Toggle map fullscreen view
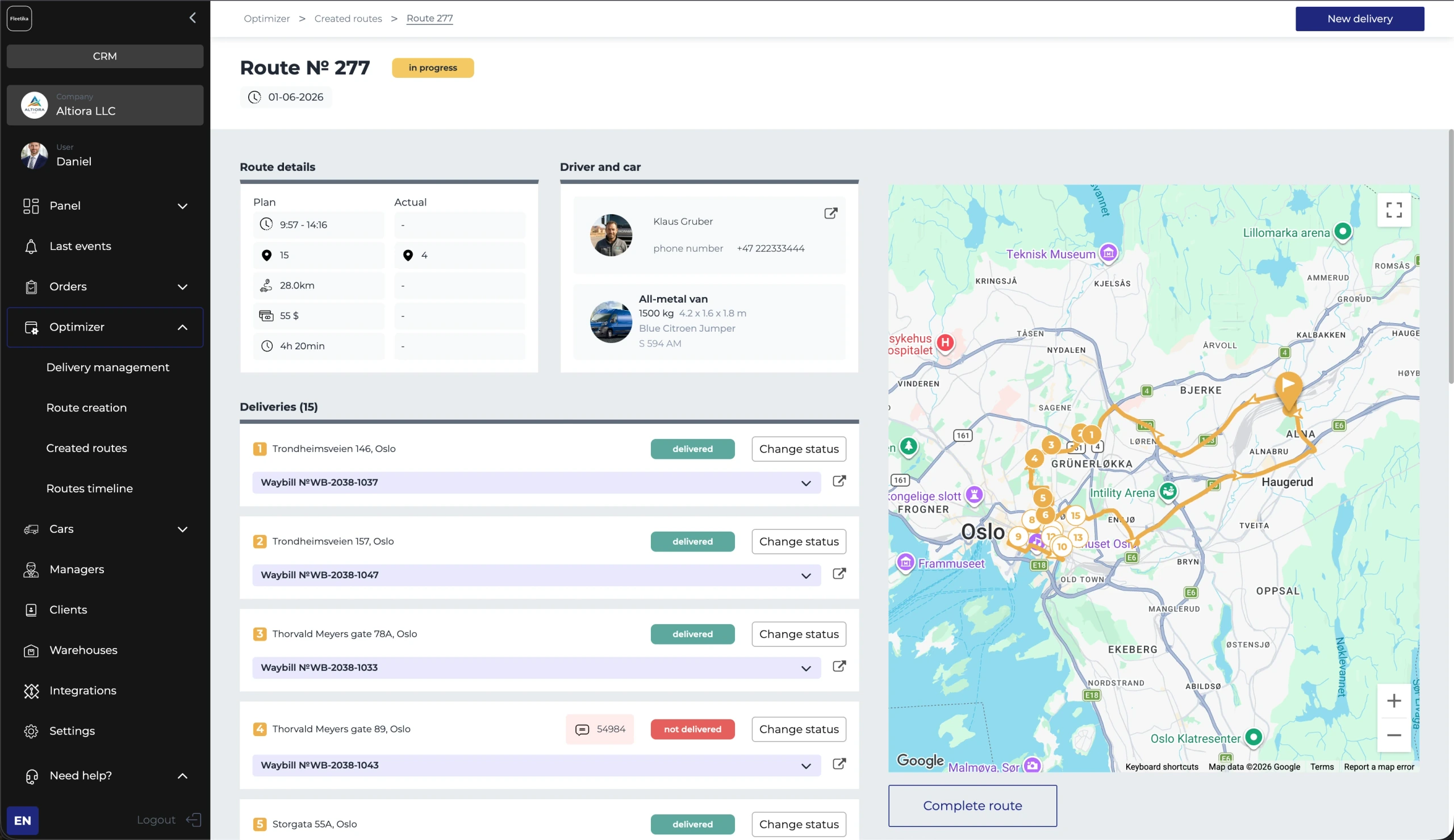 pos(1393,210)
